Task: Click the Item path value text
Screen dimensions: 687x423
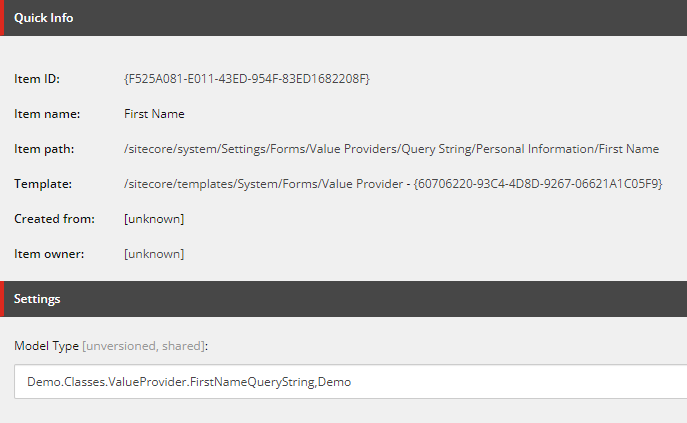Action: click(x=391, y=149)
